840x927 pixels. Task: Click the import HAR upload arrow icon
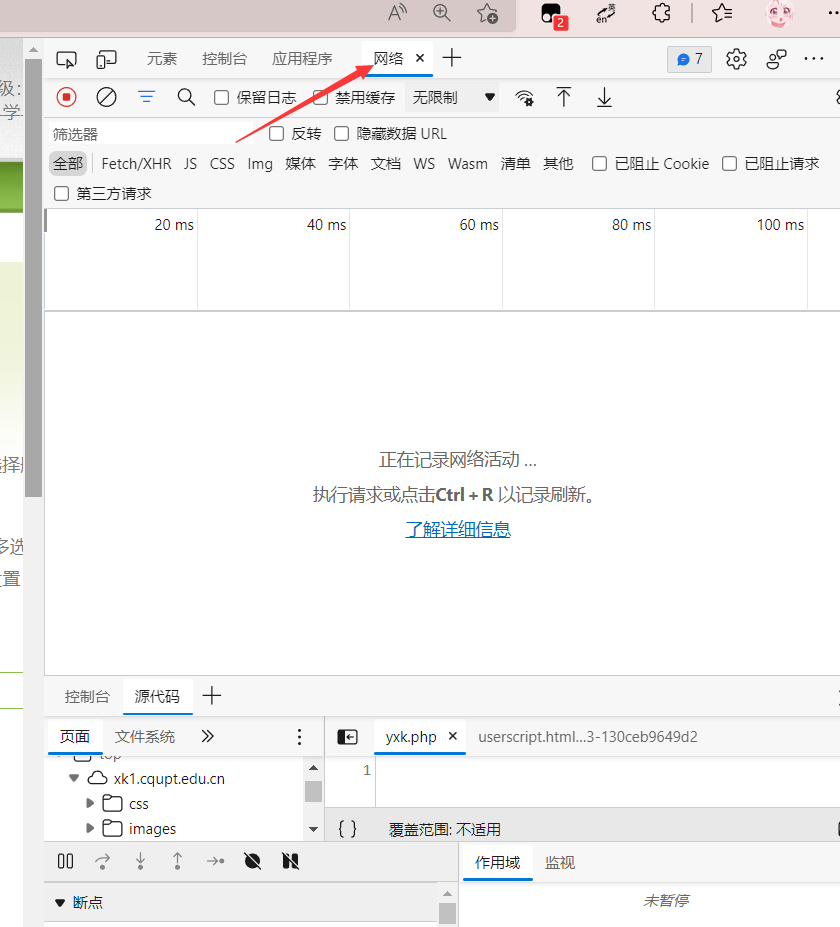[564, 97]
